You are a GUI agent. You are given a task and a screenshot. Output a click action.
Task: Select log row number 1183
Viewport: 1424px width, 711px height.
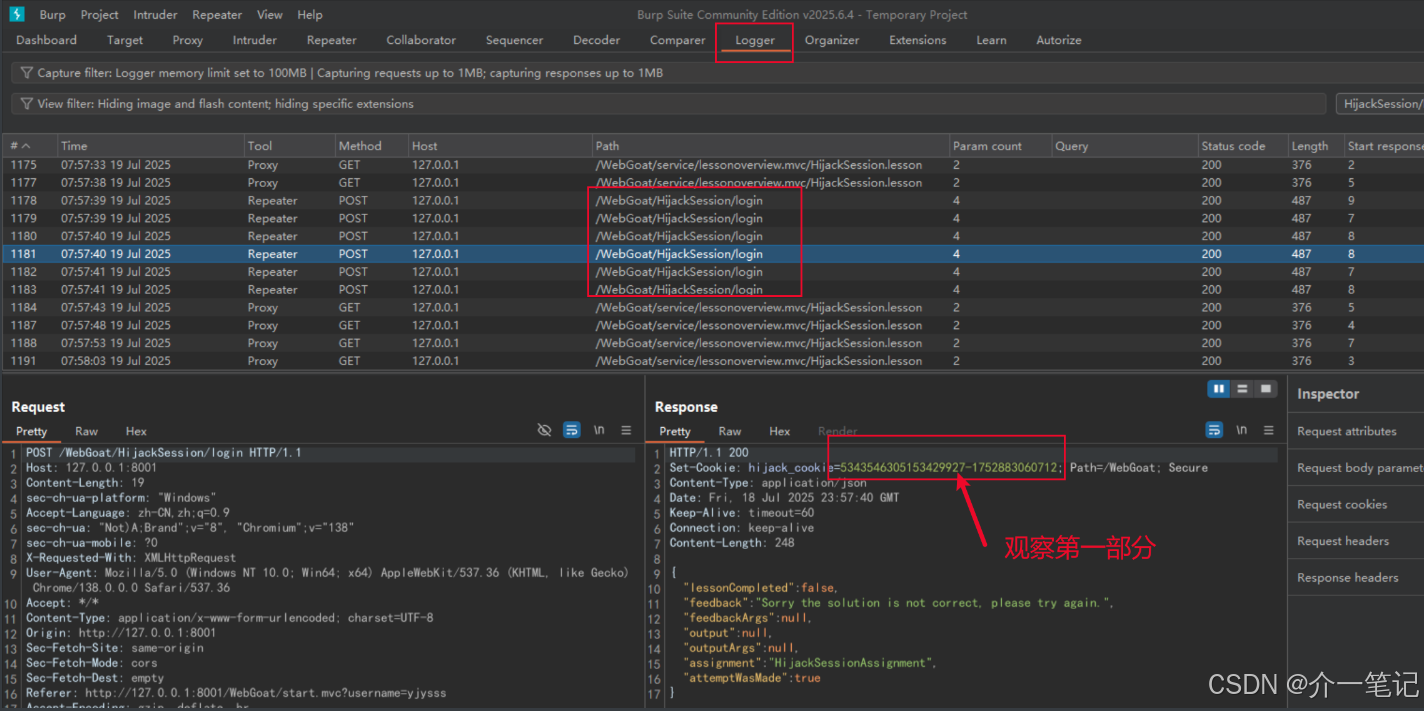tap(712, 289)
